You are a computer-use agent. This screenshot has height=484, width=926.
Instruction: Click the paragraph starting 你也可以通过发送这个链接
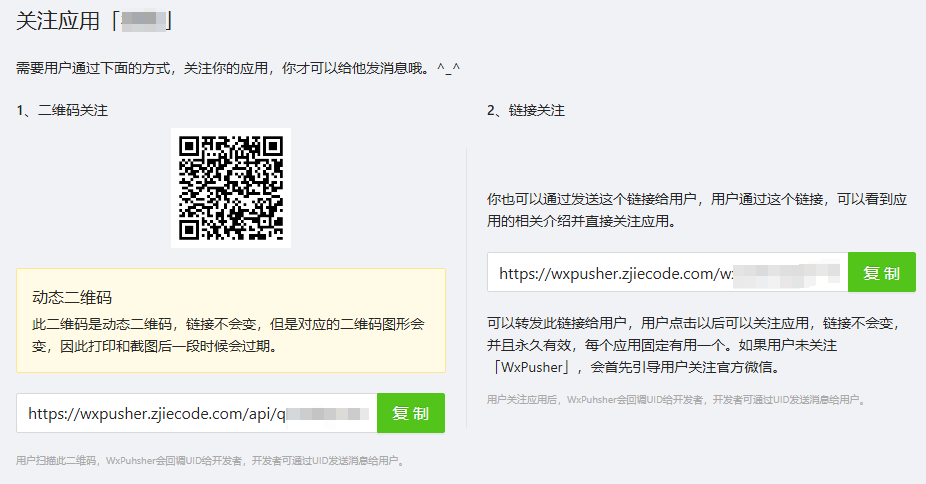click(695, 210)
